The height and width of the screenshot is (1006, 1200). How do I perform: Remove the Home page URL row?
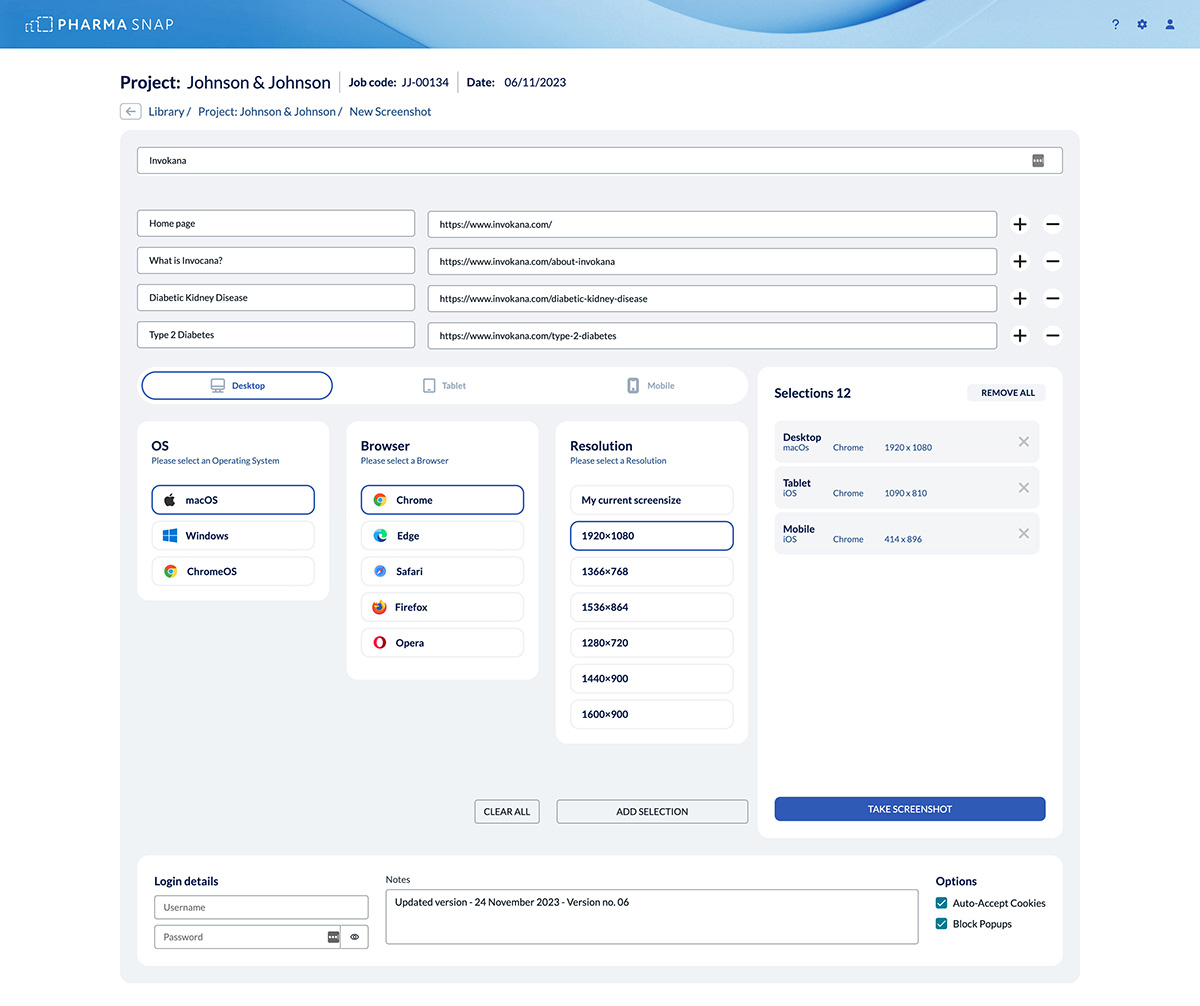(1052, 224)
